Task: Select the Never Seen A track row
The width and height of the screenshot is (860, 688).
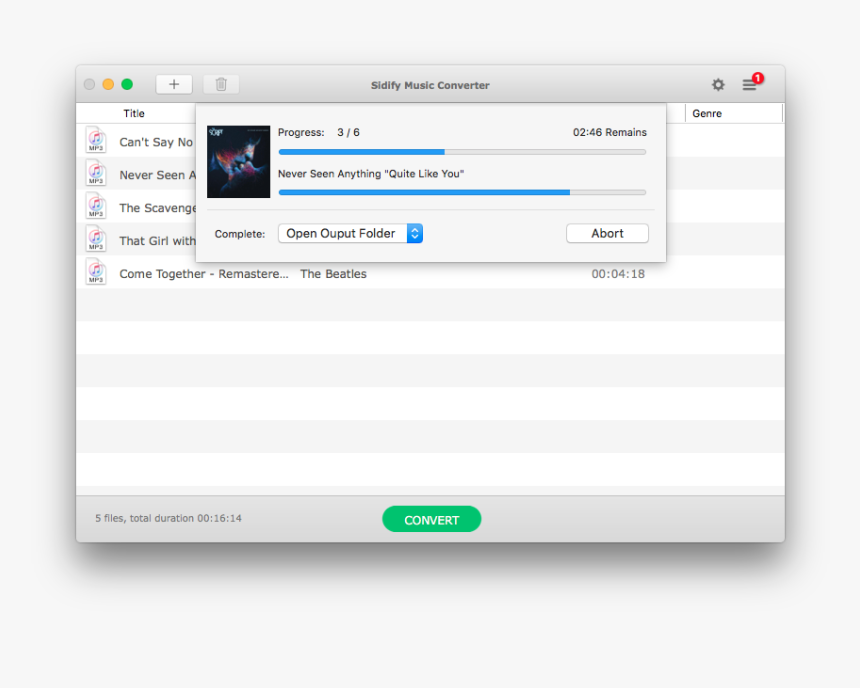Action: (157, 175)
